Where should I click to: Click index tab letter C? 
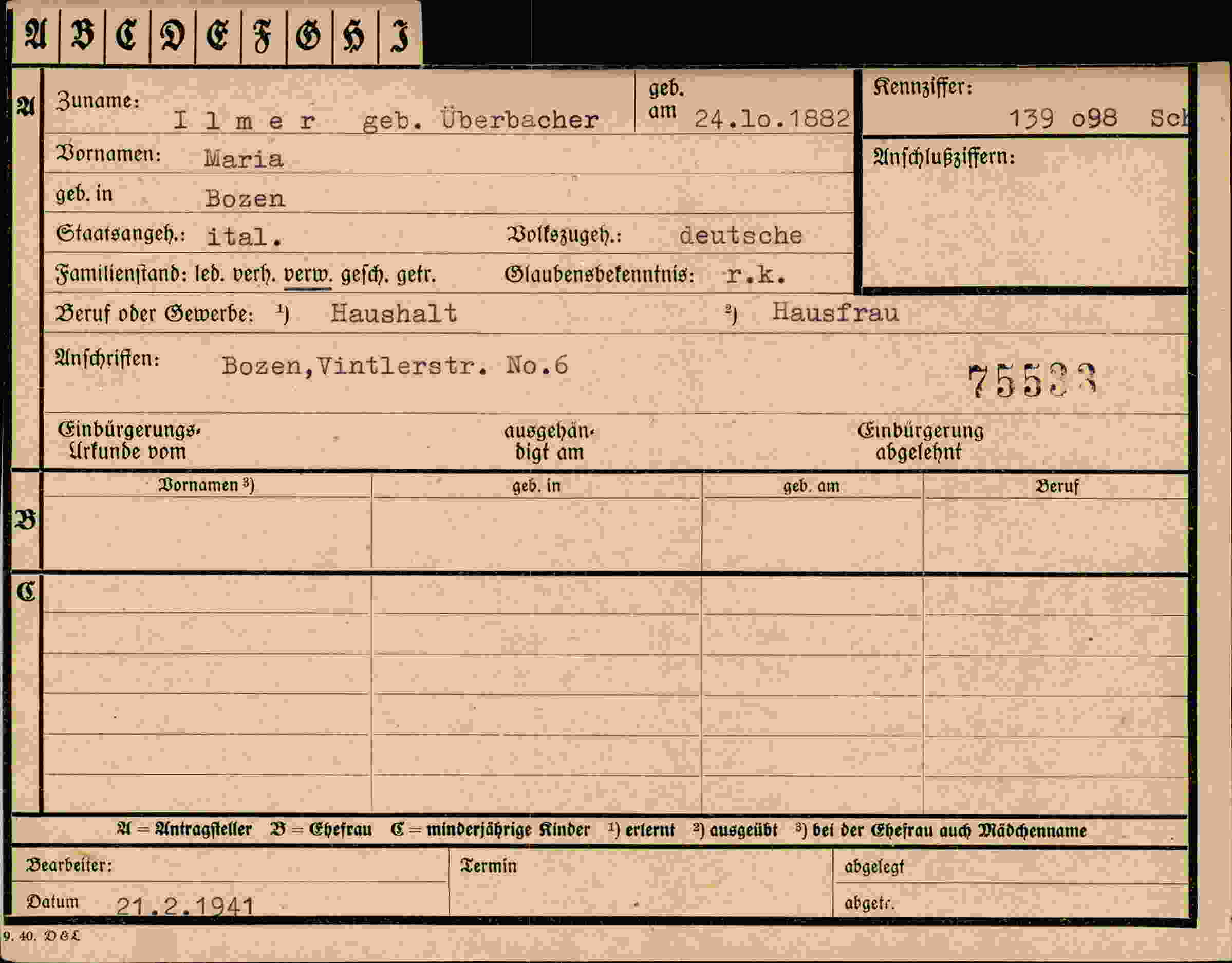(x=127, y=34)
